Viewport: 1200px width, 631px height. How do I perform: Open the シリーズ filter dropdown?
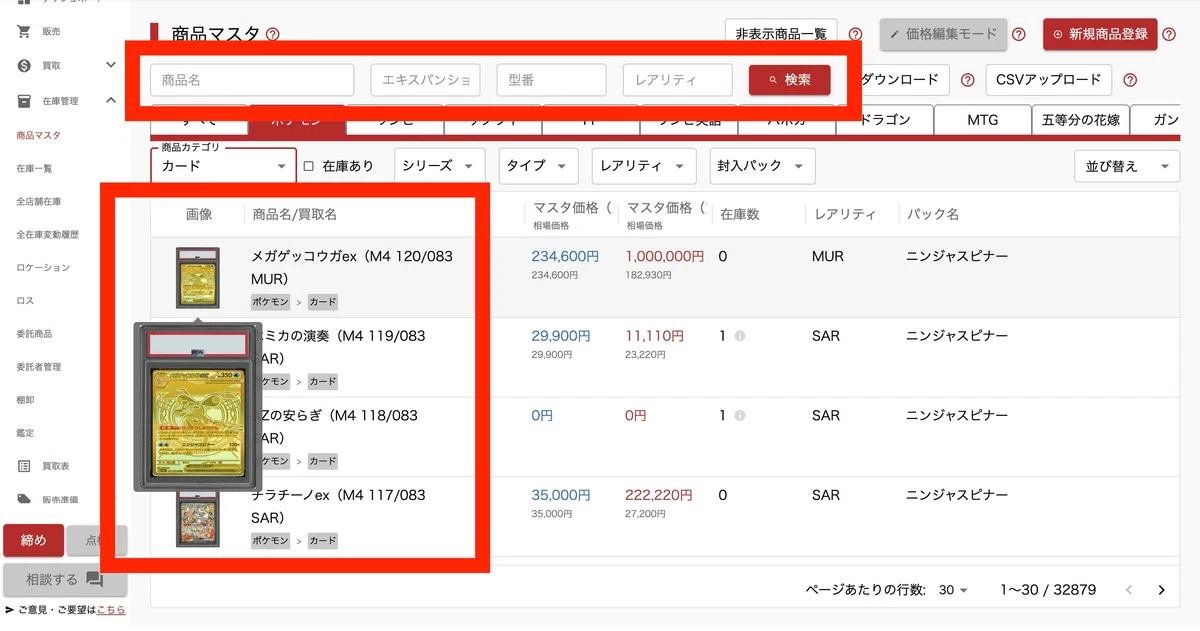coord(440,166)
